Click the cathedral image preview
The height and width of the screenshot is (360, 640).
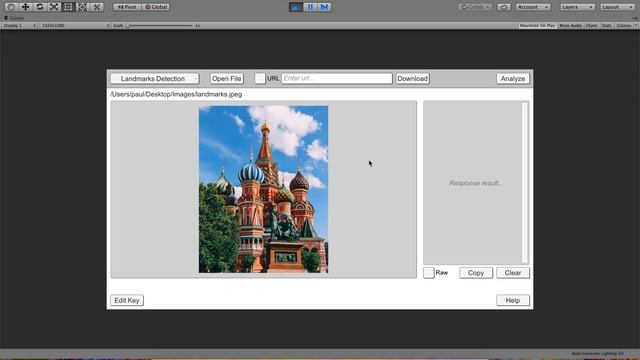tap(263, 189)
